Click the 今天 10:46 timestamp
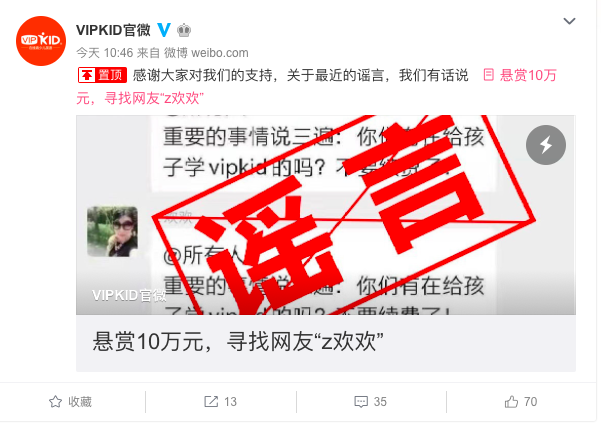Viewport: 601px width, 429px height. (x=105, y=53)
